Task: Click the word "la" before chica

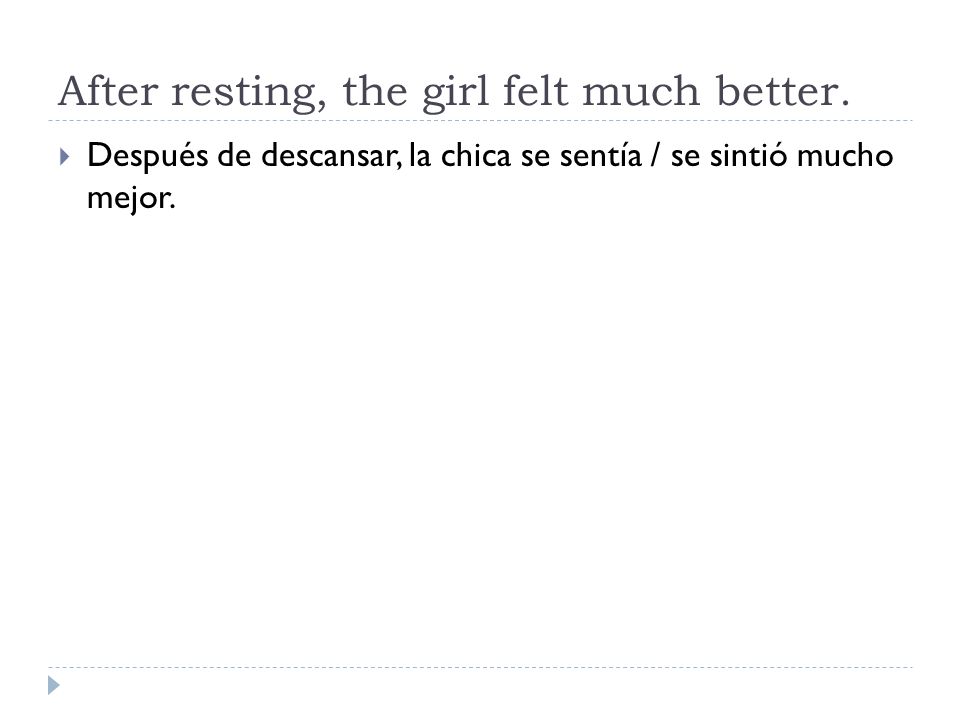Action: [x=420, y=156]
